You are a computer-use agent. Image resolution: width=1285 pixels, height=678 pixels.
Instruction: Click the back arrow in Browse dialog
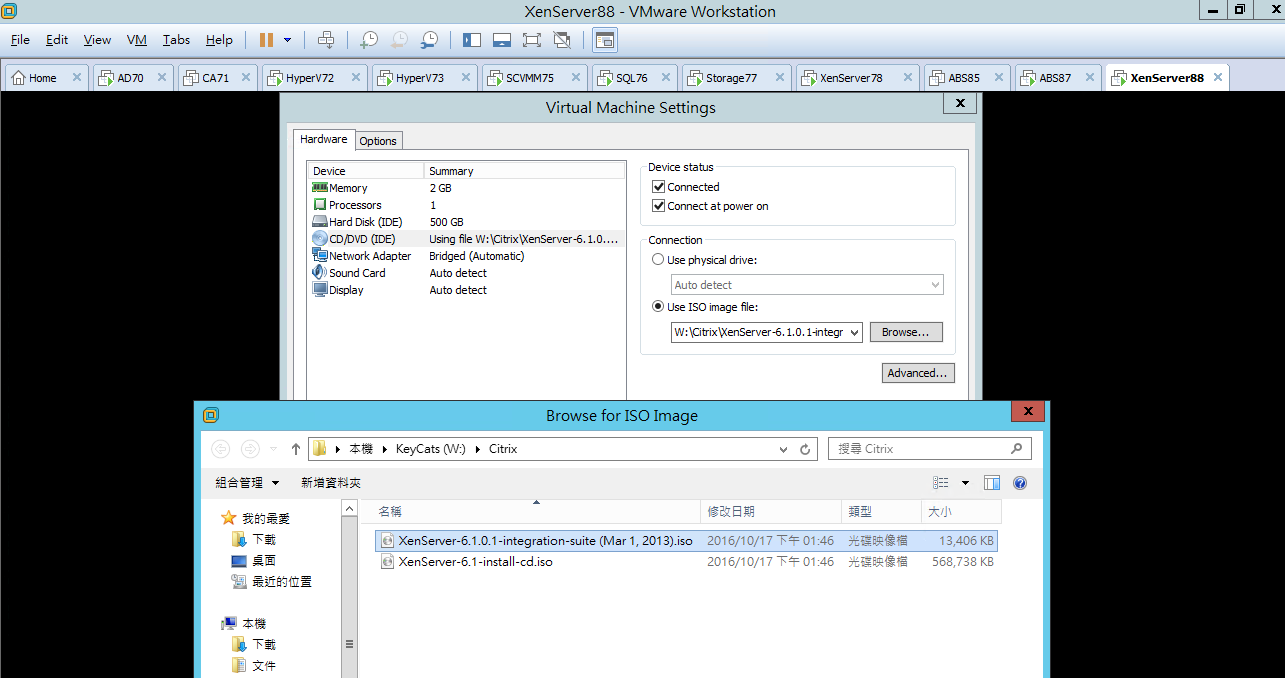click(x=221, y=449)
